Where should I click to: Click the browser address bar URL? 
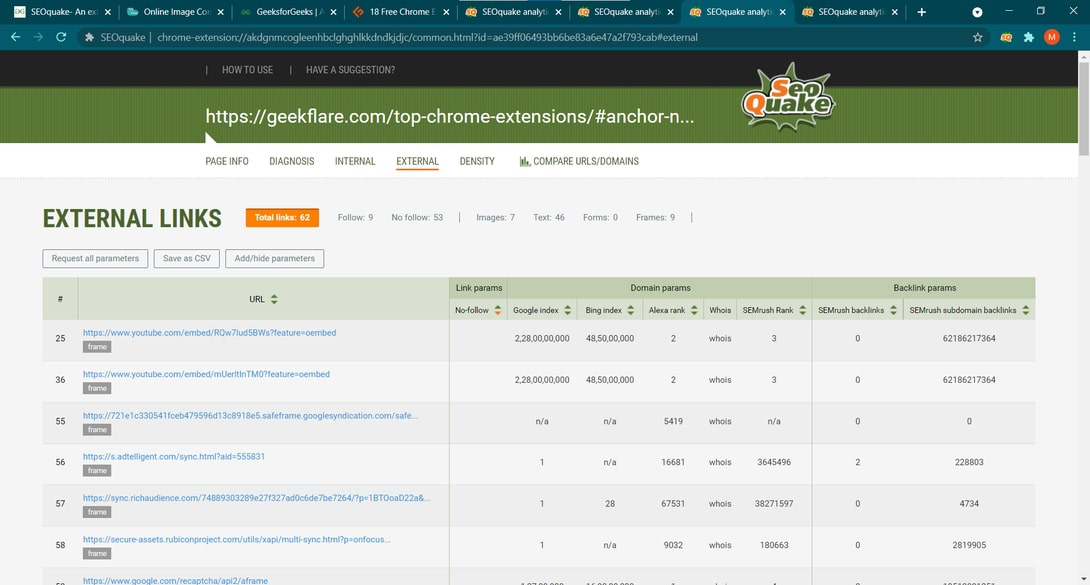427,38
